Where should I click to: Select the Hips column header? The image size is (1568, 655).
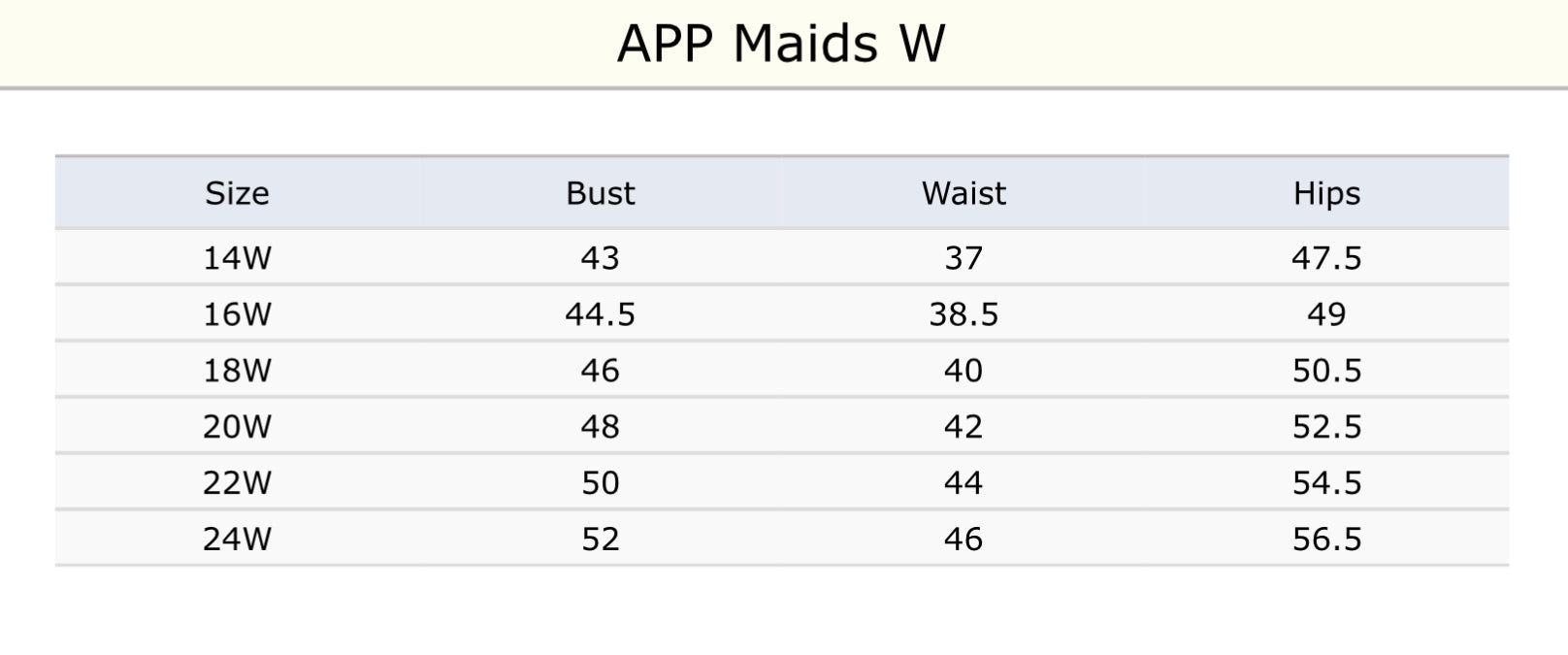(x=1326, y=193)
